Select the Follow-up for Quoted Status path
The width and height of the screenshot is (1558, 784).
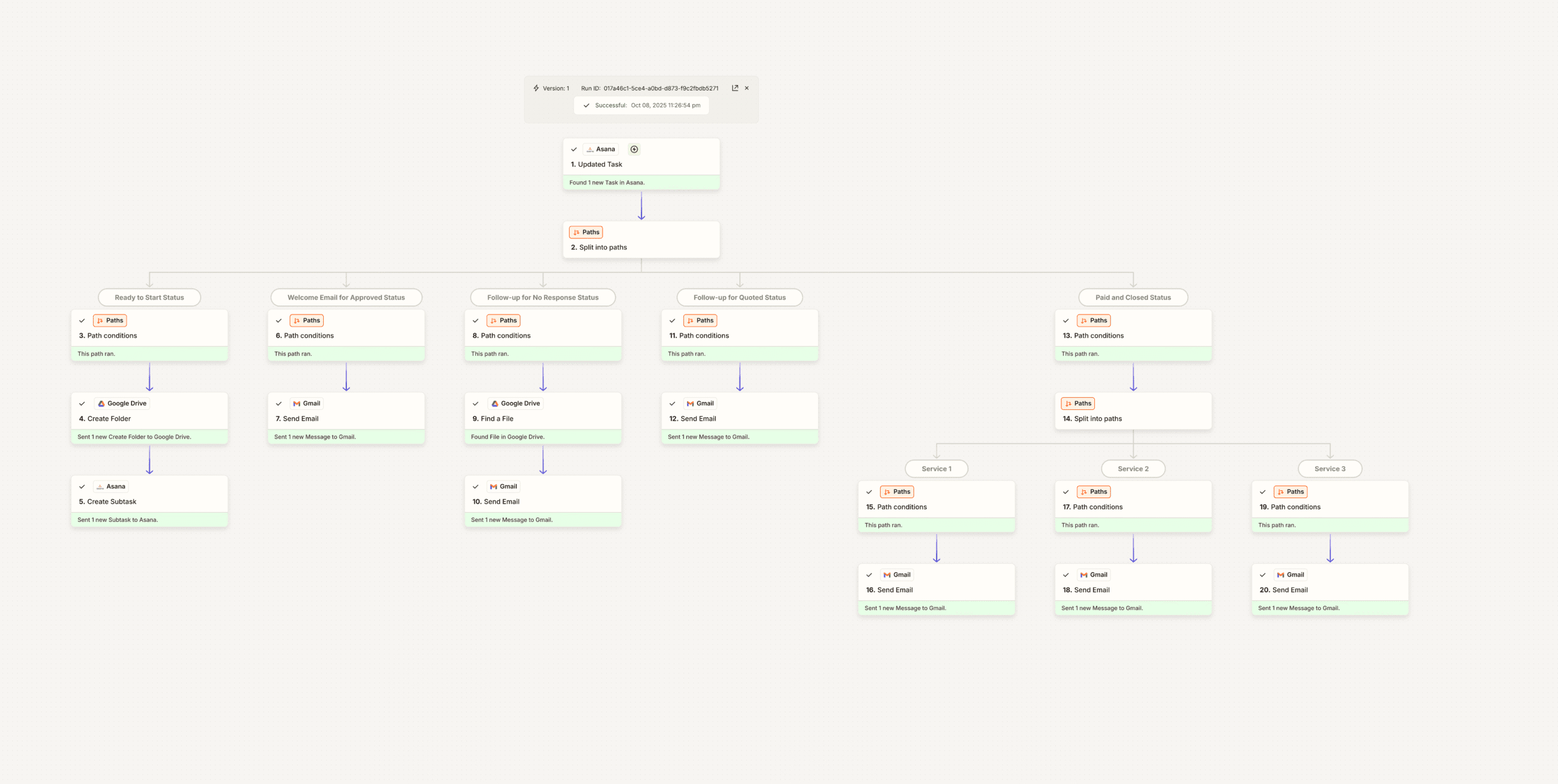tap(739, 297)
